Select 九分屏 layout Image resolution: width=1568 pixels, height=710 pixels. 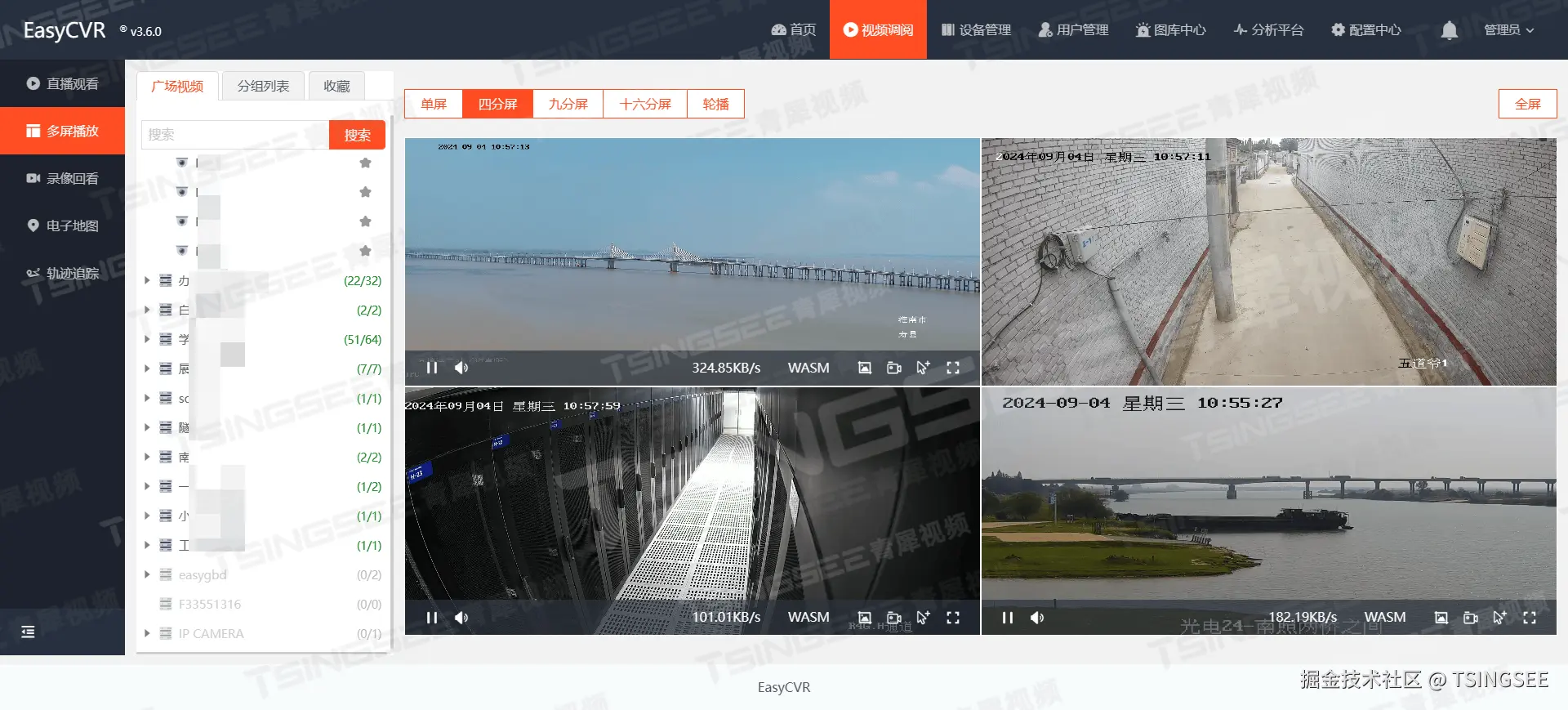coord(568,104)
